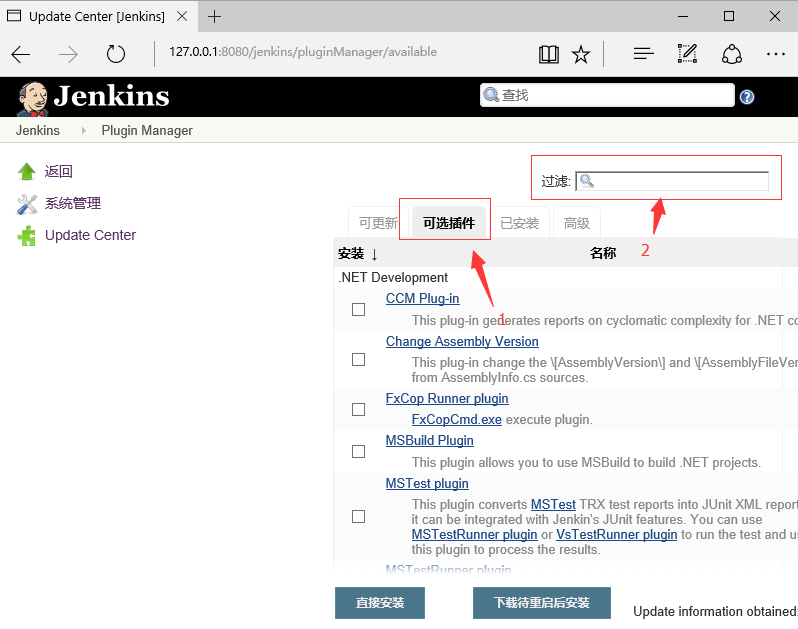
Task: Open the MSBuild Plugin link
Action: pos(430,441)
